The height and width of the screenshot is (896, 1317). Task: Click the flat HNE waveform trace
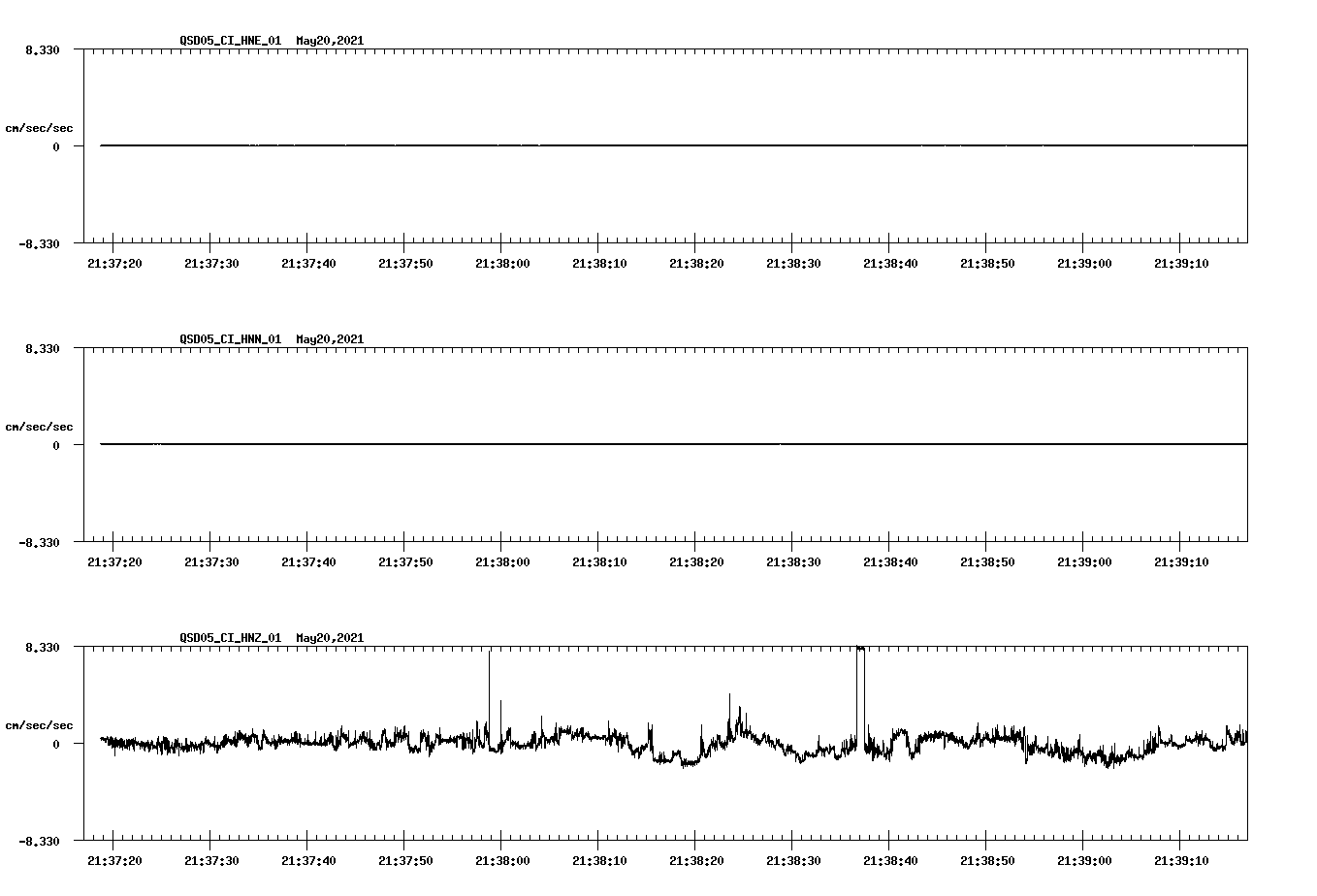point(582,144)
